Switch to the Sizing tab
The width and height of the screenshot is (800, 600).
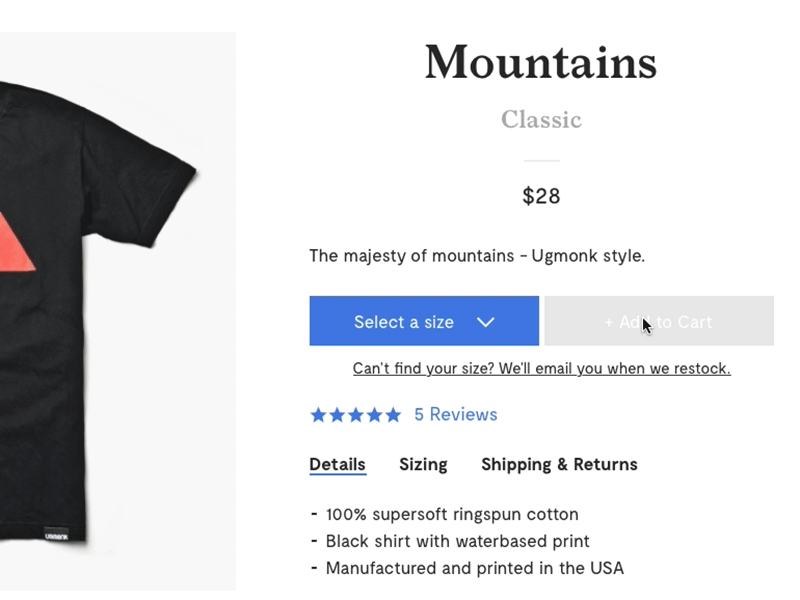[423, 464]
